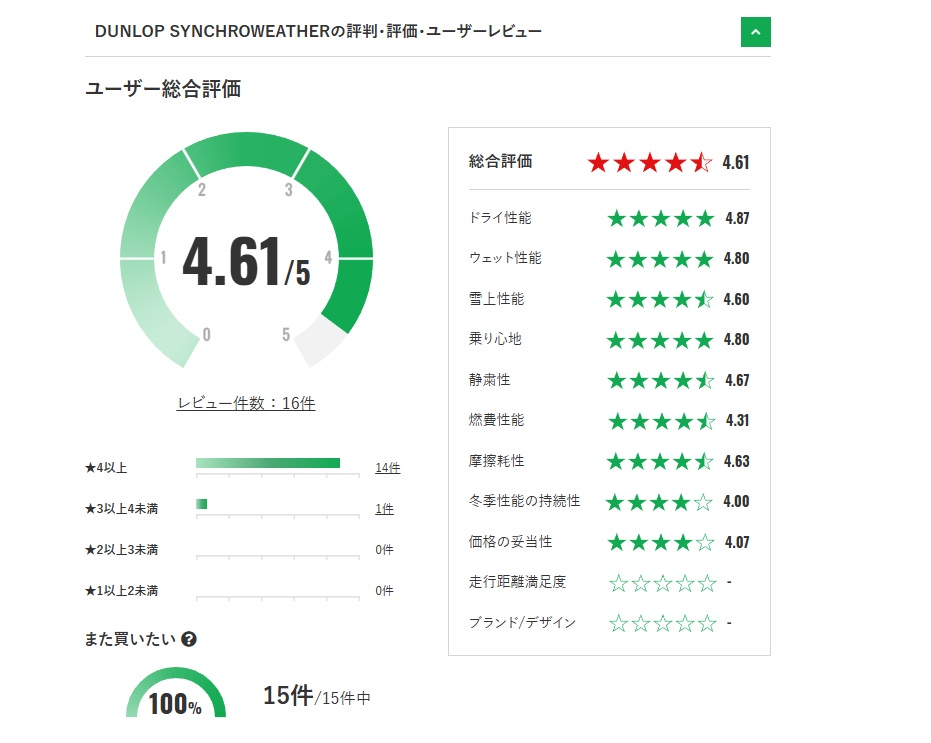Click the question mark help icon
This screenshot has width=931, height=743.
coord(189,640)
